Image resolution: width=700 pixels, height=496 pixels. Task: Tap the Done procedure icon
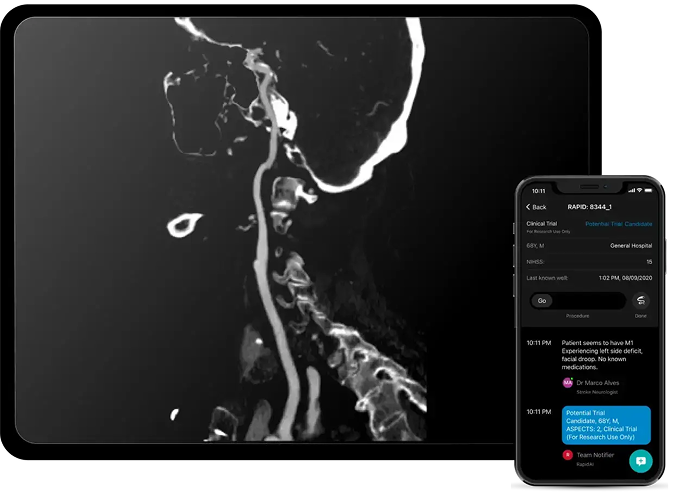[641, 300]
